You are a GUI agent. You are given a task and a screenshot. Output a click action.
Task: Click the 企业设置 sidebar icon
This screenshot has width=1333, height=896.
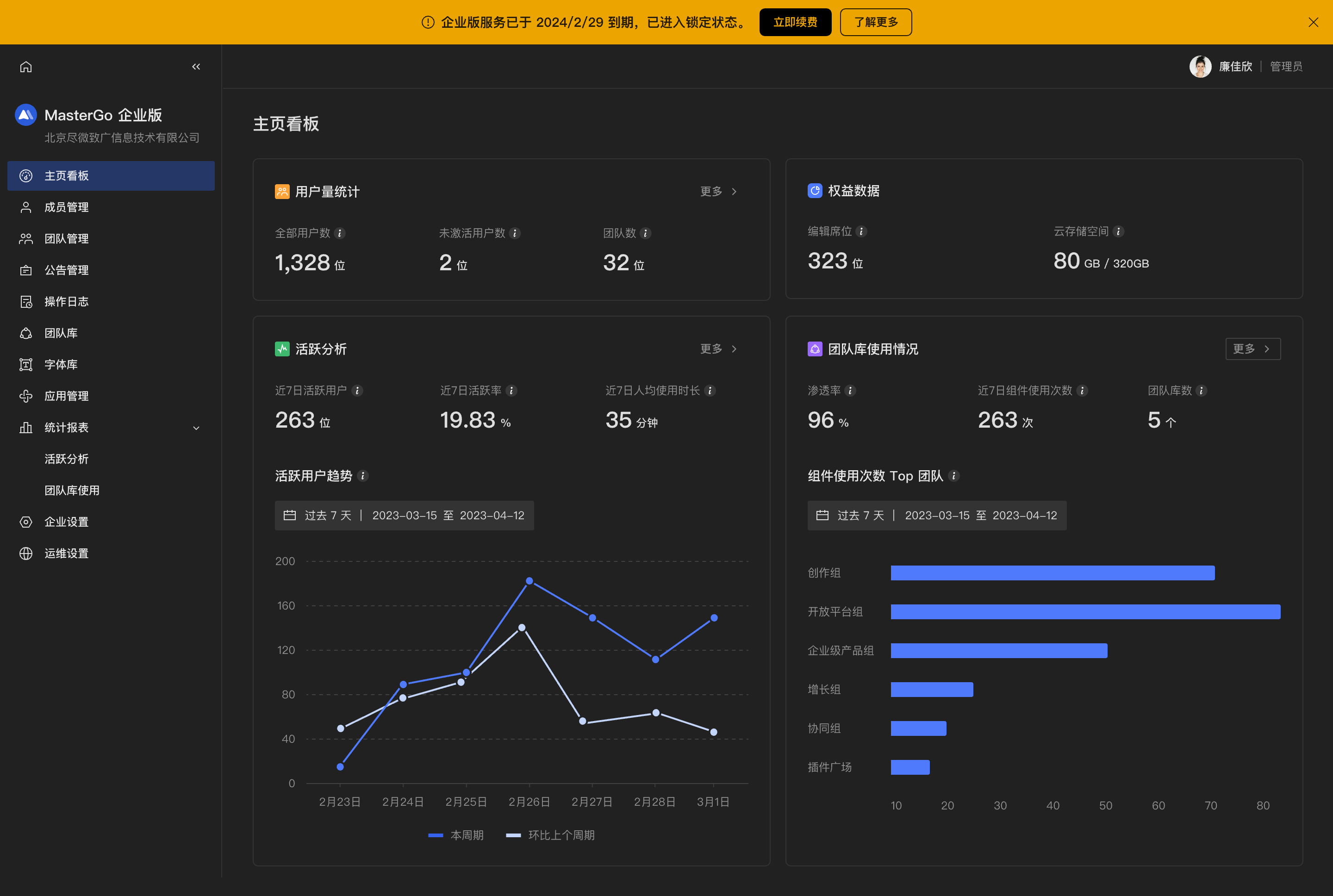[26, 522]
